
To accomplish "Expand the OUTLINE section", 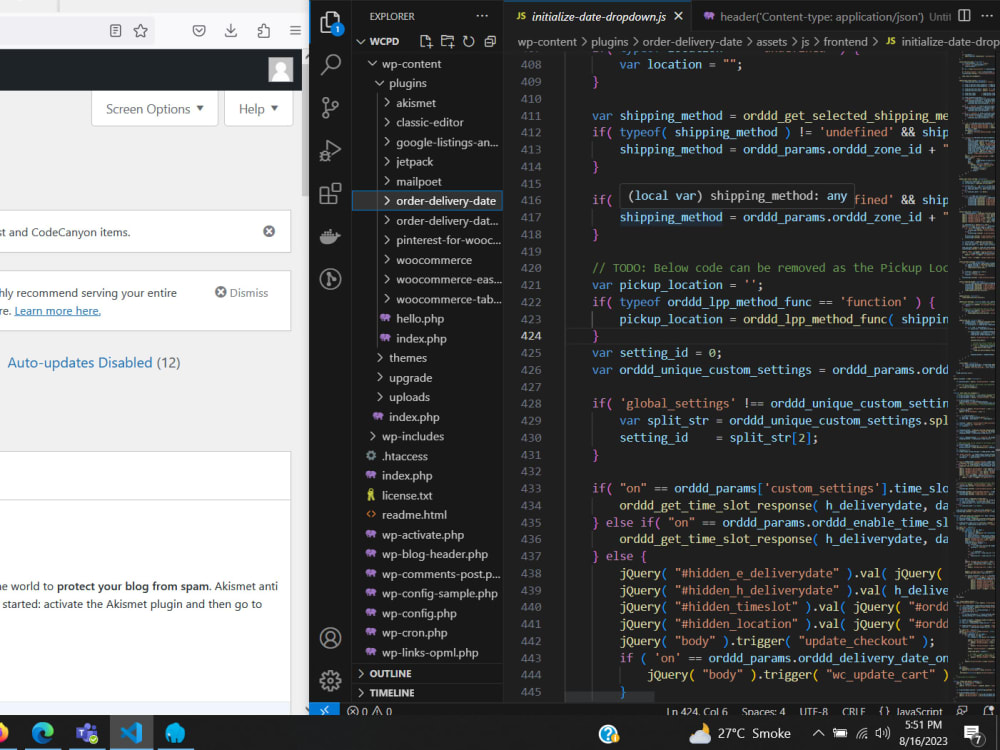I will pyautogui.click(x=390, y=674).
